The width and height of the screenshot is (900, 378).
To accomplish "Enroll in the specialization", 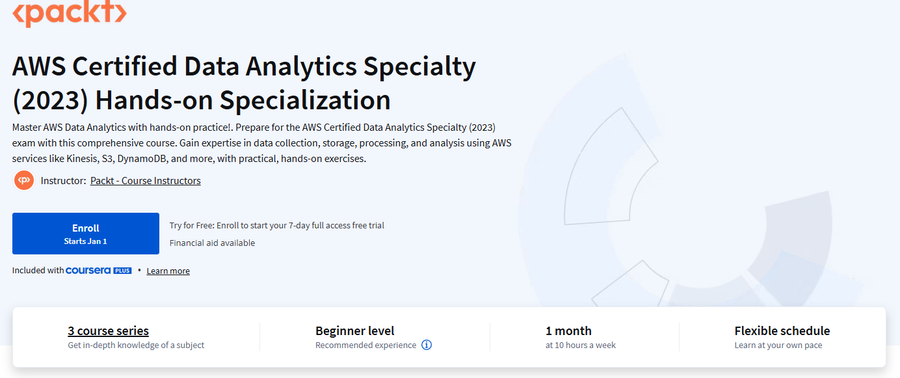I will [86, 233].
